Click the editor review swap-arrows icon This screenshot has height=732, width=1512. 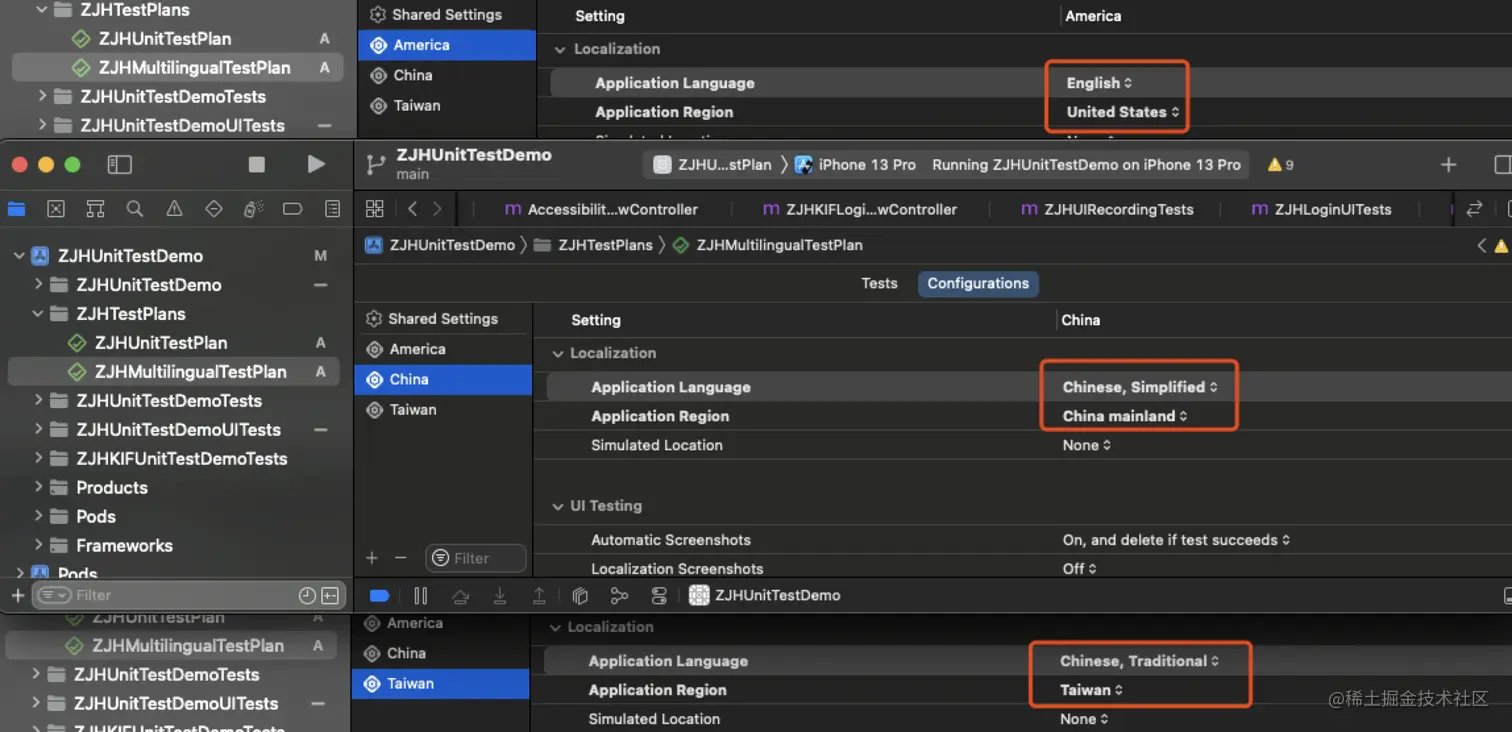pyautogui.click(x=1474, y=209)
